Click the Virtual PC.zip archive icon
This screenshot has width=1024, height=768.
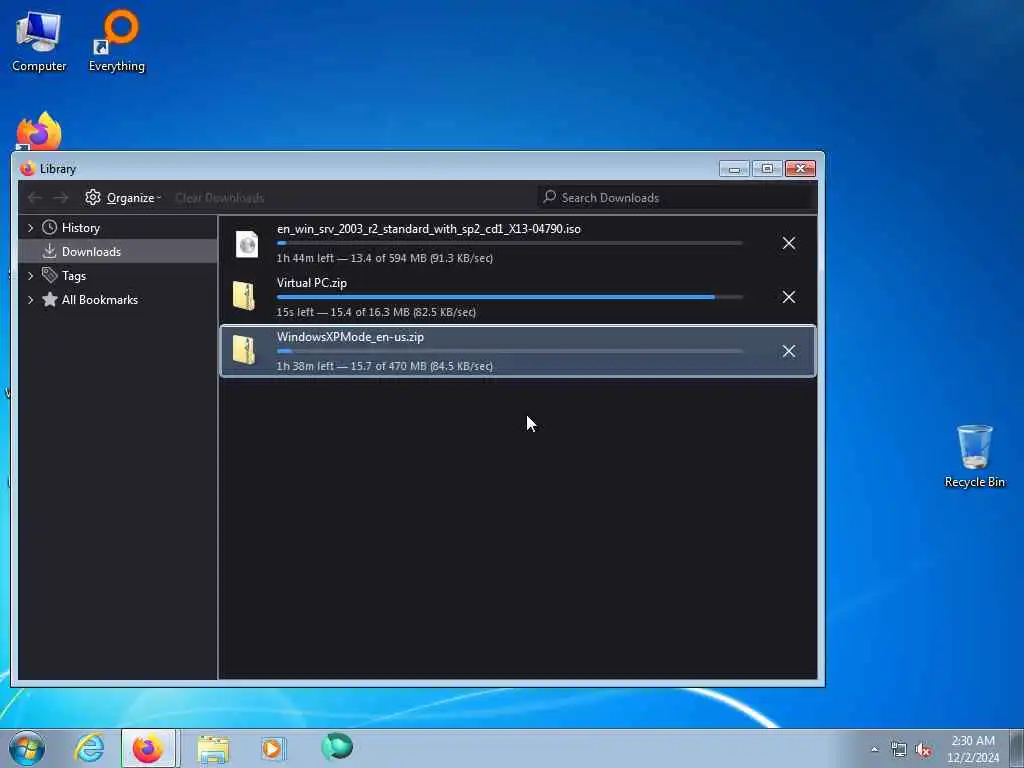pos(244,296)
